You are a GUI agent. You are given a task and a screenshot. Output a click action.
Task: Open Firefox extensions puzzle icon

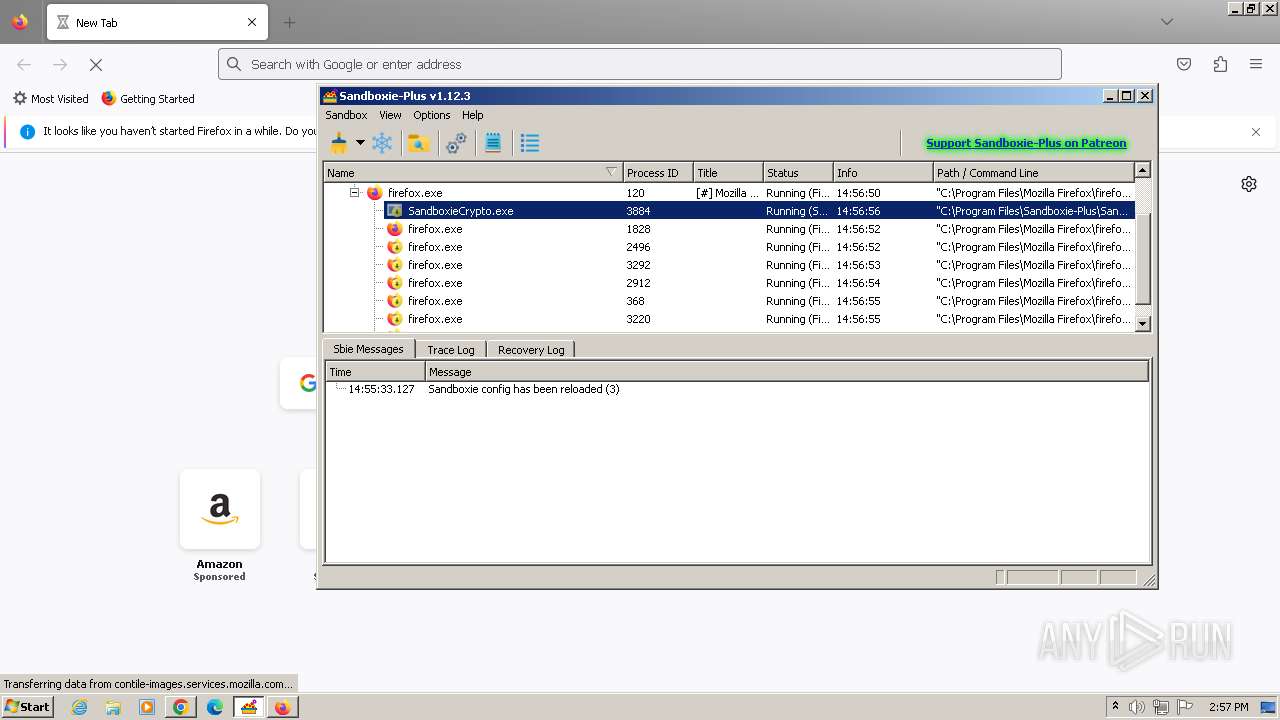[1220, 64]
